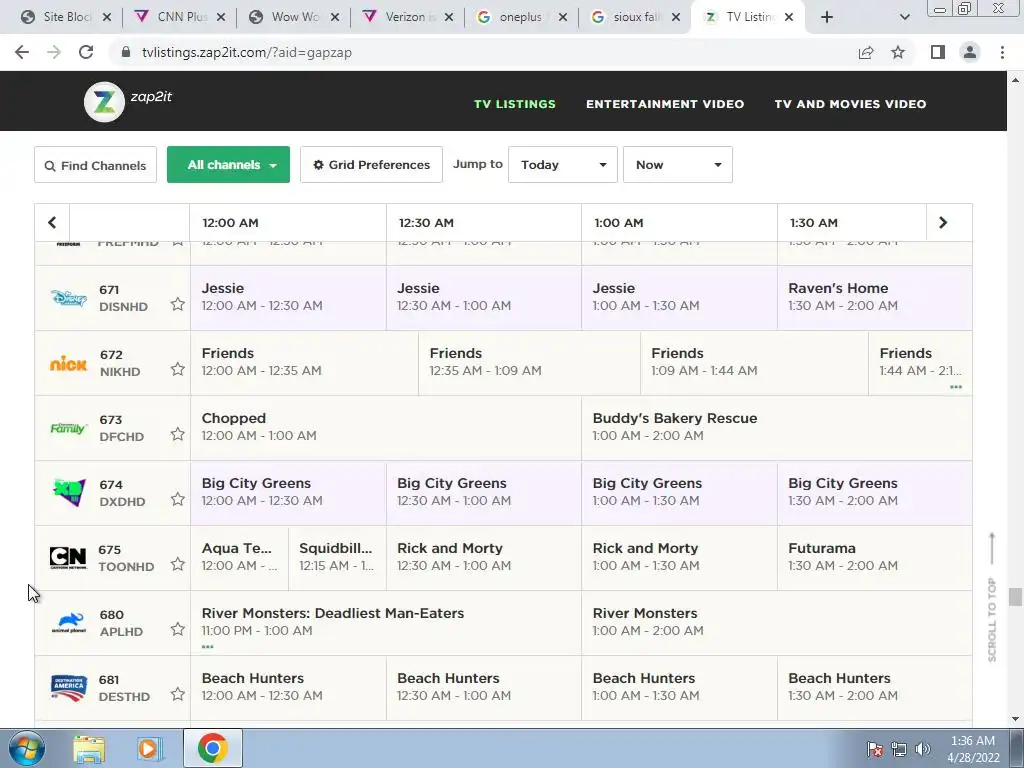
Task: Click the Nick logo for channel 672
Action: [69, 364]
